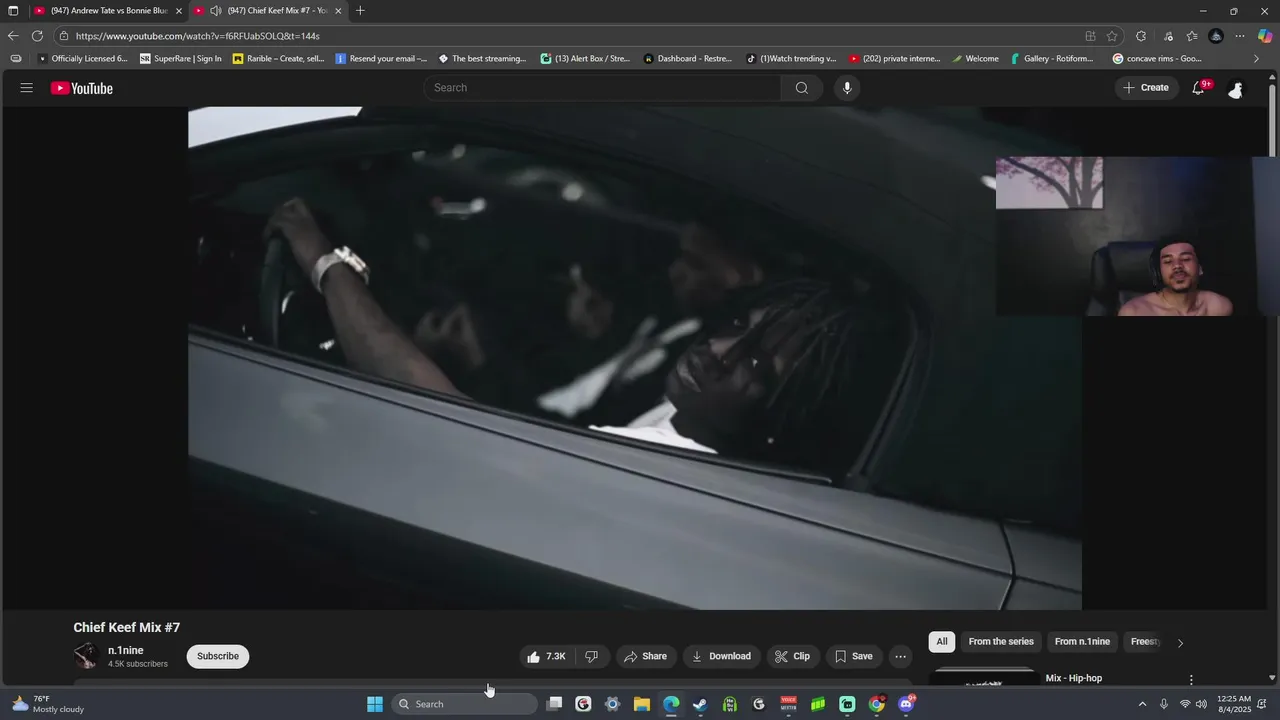Add this page to favorites (star icon)
This screenshot has width=1280, height=720.
pyautogui.click(x=1112, y=36)
